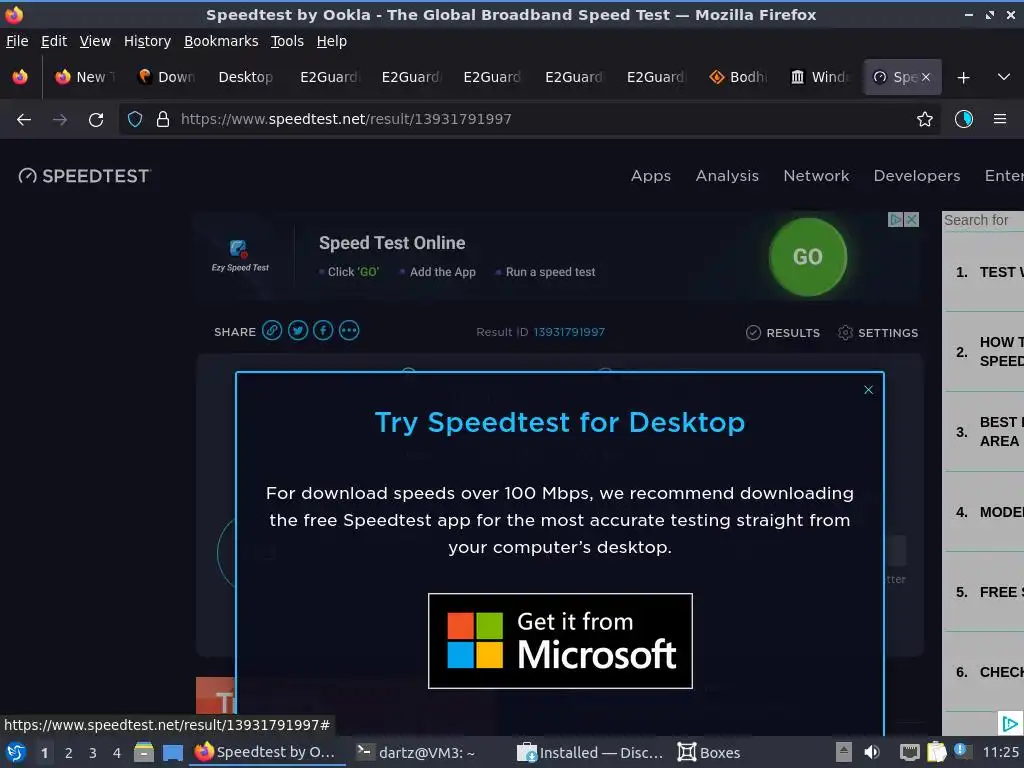The height and width of the screenshot is (768, 1024).
Task: Click the taskbar clock showing 11:25
Action: (x=1001, y=752)
